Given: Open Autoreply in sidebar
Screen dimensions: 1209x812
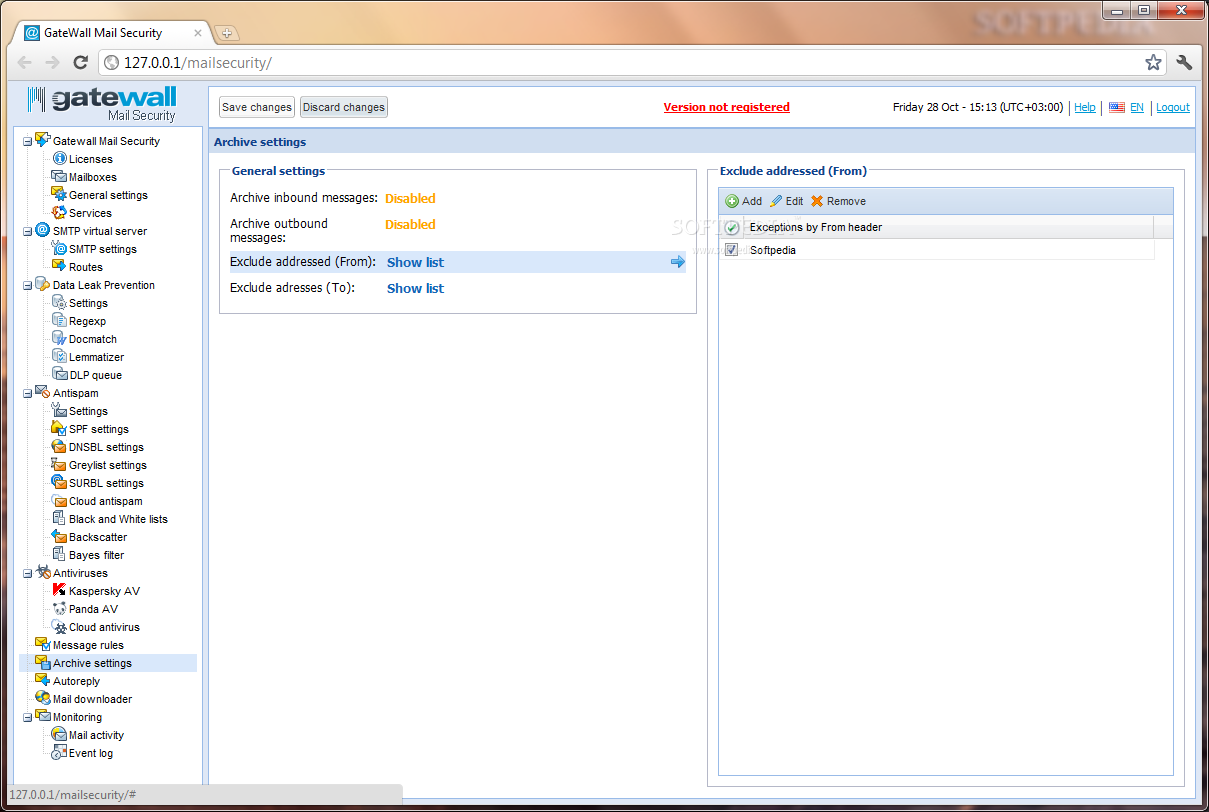Looking at the screenshot, I should tap(76, 681).
